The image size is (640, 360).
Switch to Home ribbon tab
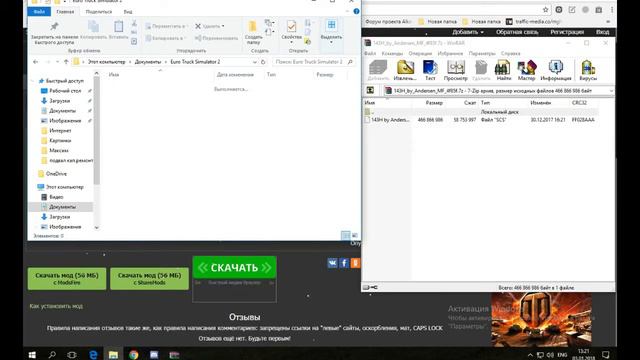[65, 11]
